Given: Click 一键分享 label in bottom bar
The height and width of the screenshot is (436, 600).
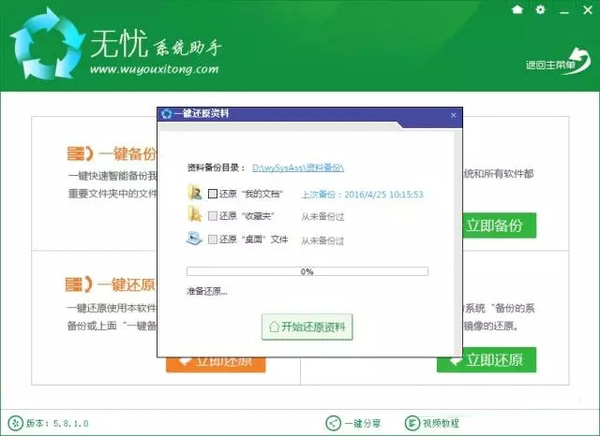Looking at the screenshot, I should coord(363,423).
